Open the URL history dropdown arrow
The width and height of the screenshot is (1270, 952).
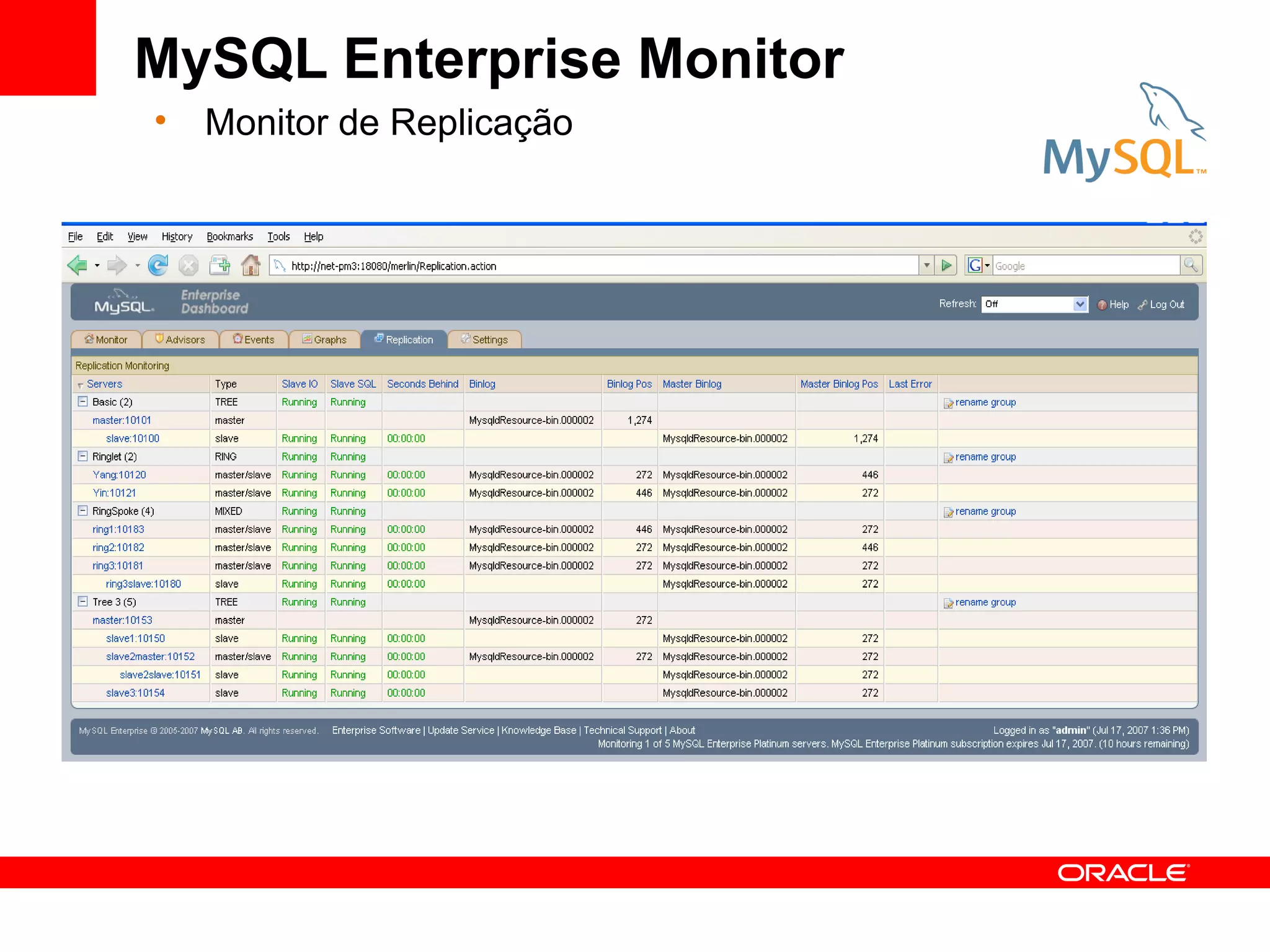click(x=926, y=266)
